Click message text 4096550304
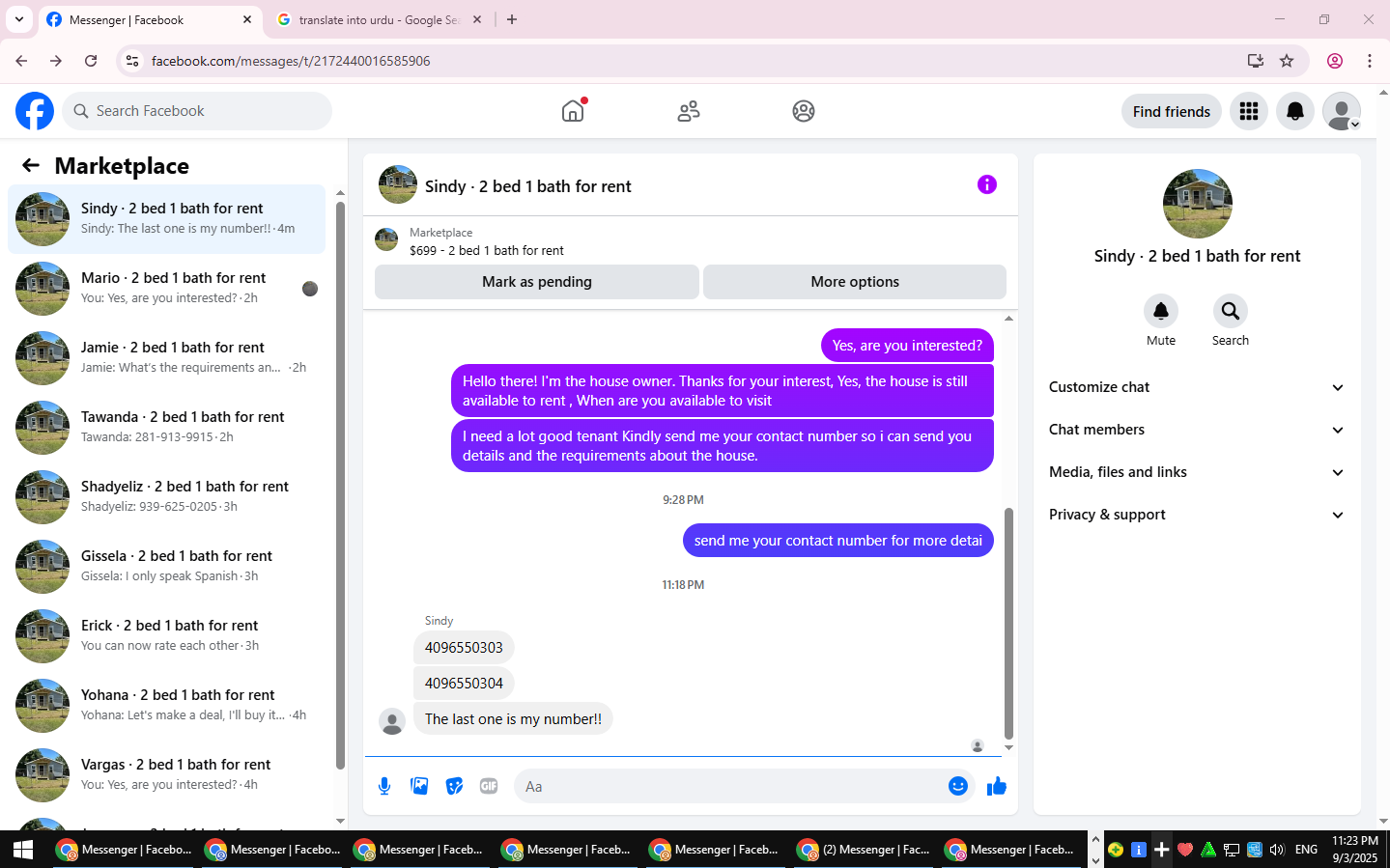The height and width of the screenshot is (868, 1390). pyautogui.click(x=464, y=684)
